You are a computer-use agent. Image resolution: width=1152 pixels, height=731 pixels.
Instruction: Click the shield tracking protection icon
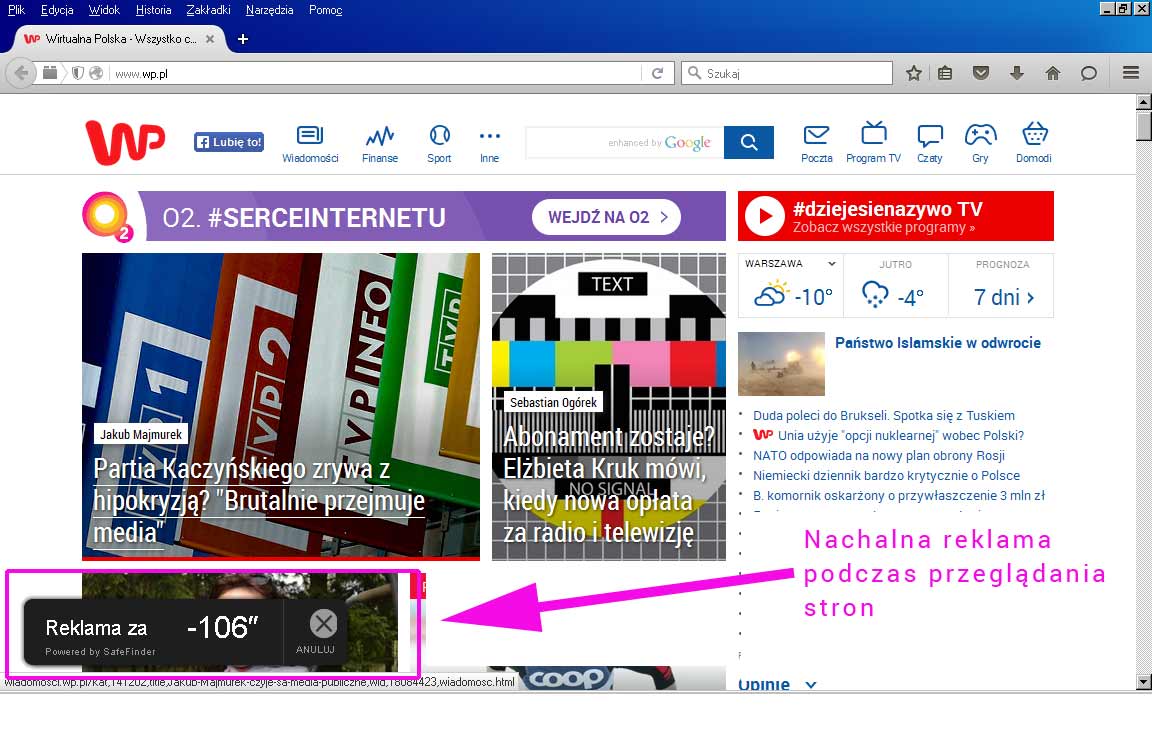click(x=78, y=73)
